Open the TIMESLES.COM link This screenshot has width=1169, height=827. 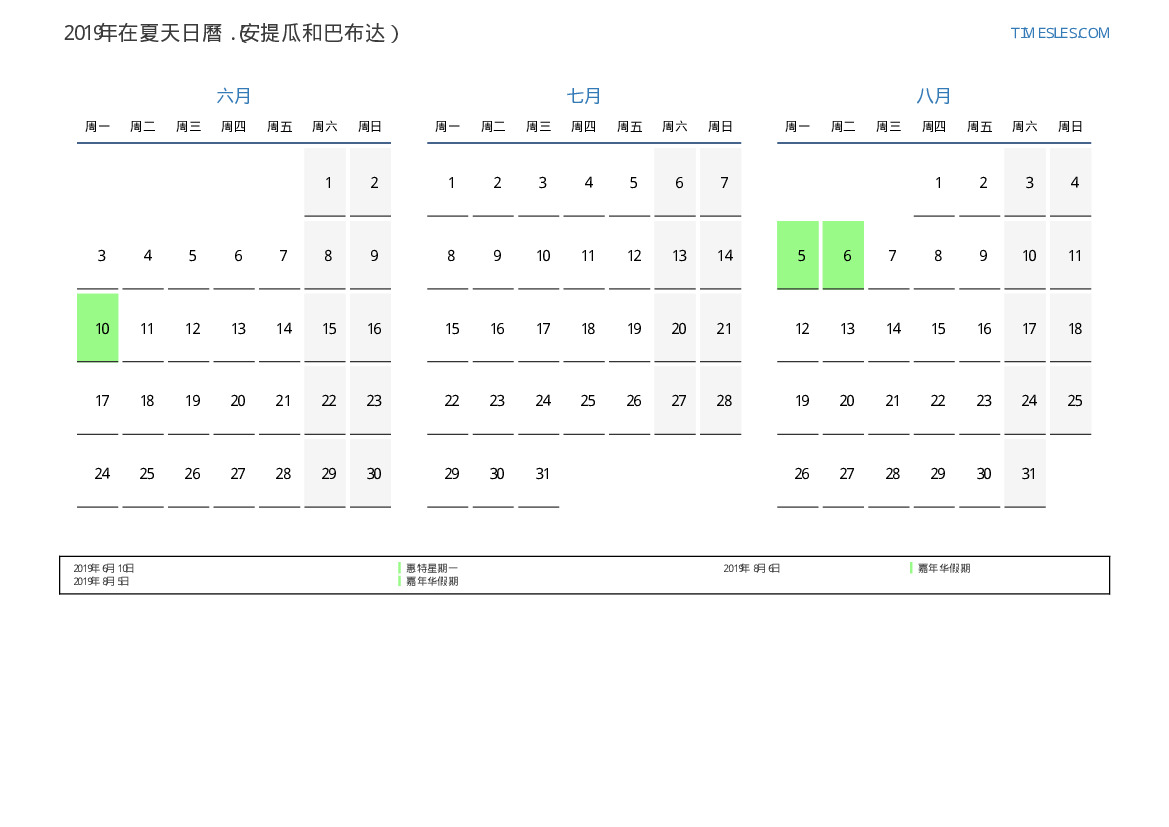1059,33
